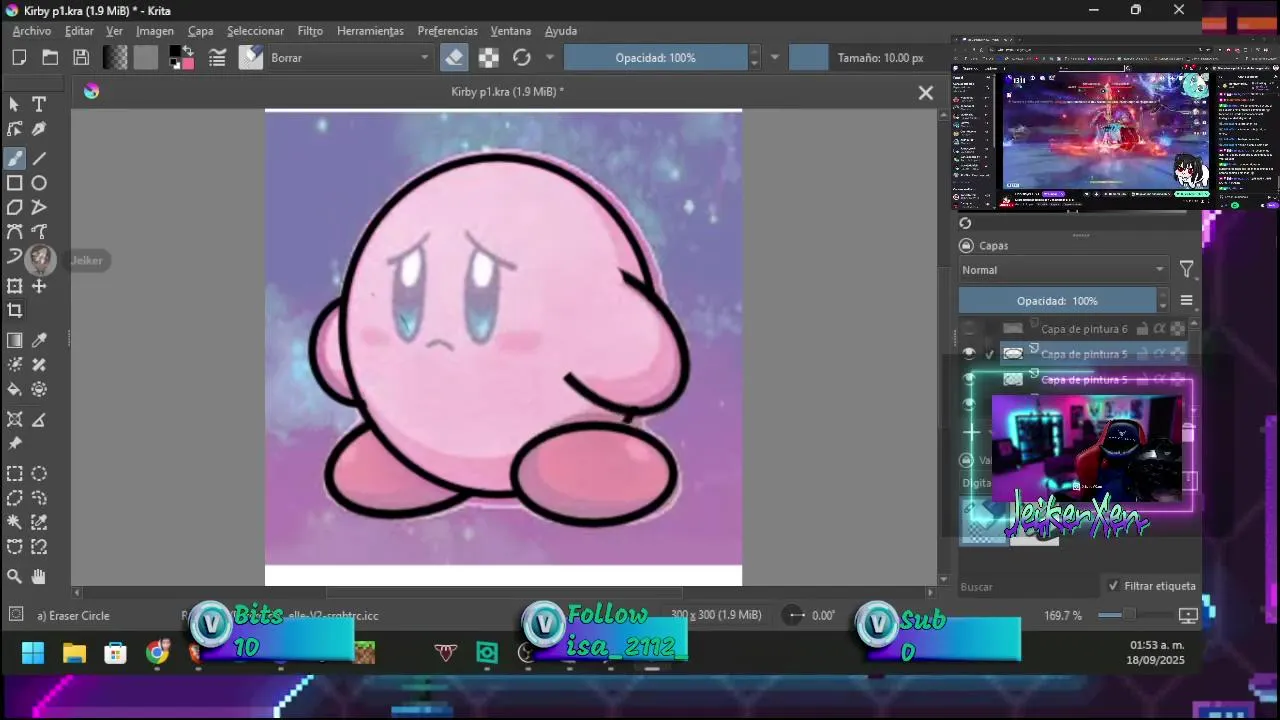
Task: Select the Freehand Selection tool
Action: click(39, 498)
